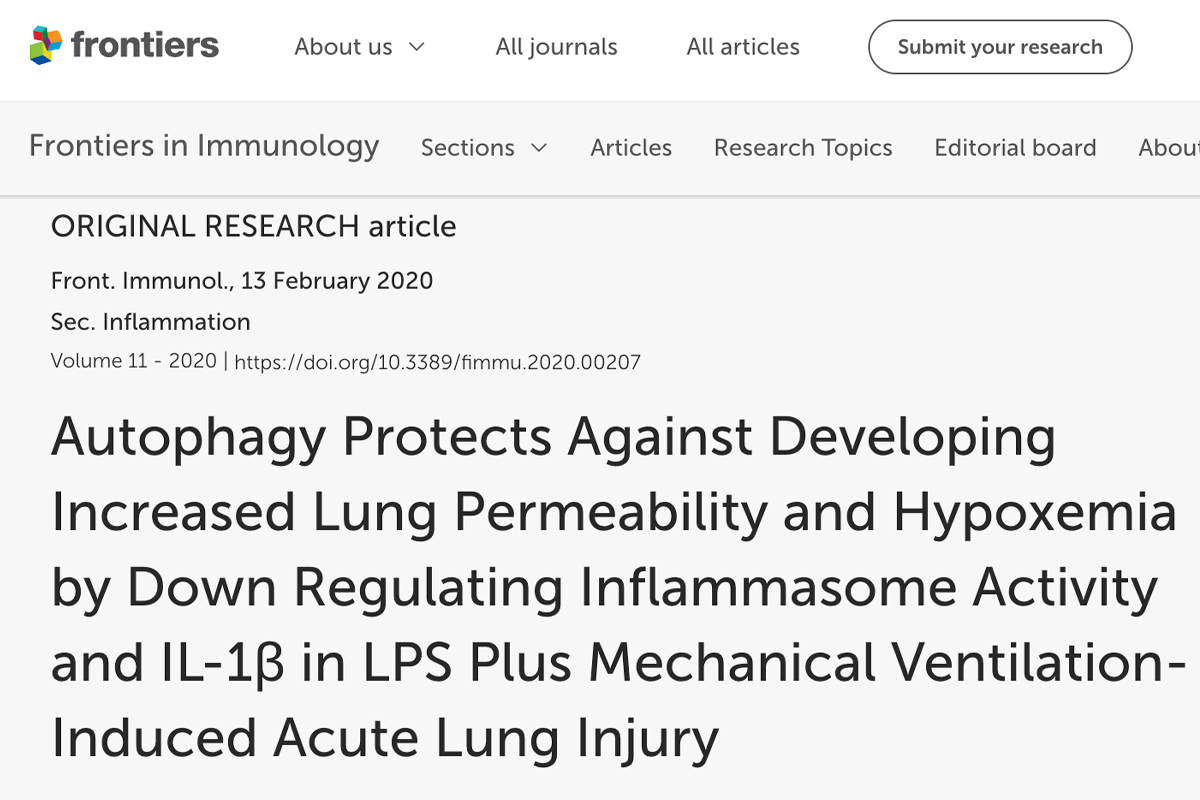Viewport: 1200px width, 800px height.
Task: Click the ORIGINAL RESEARCH article label
Action: (253, 227)
